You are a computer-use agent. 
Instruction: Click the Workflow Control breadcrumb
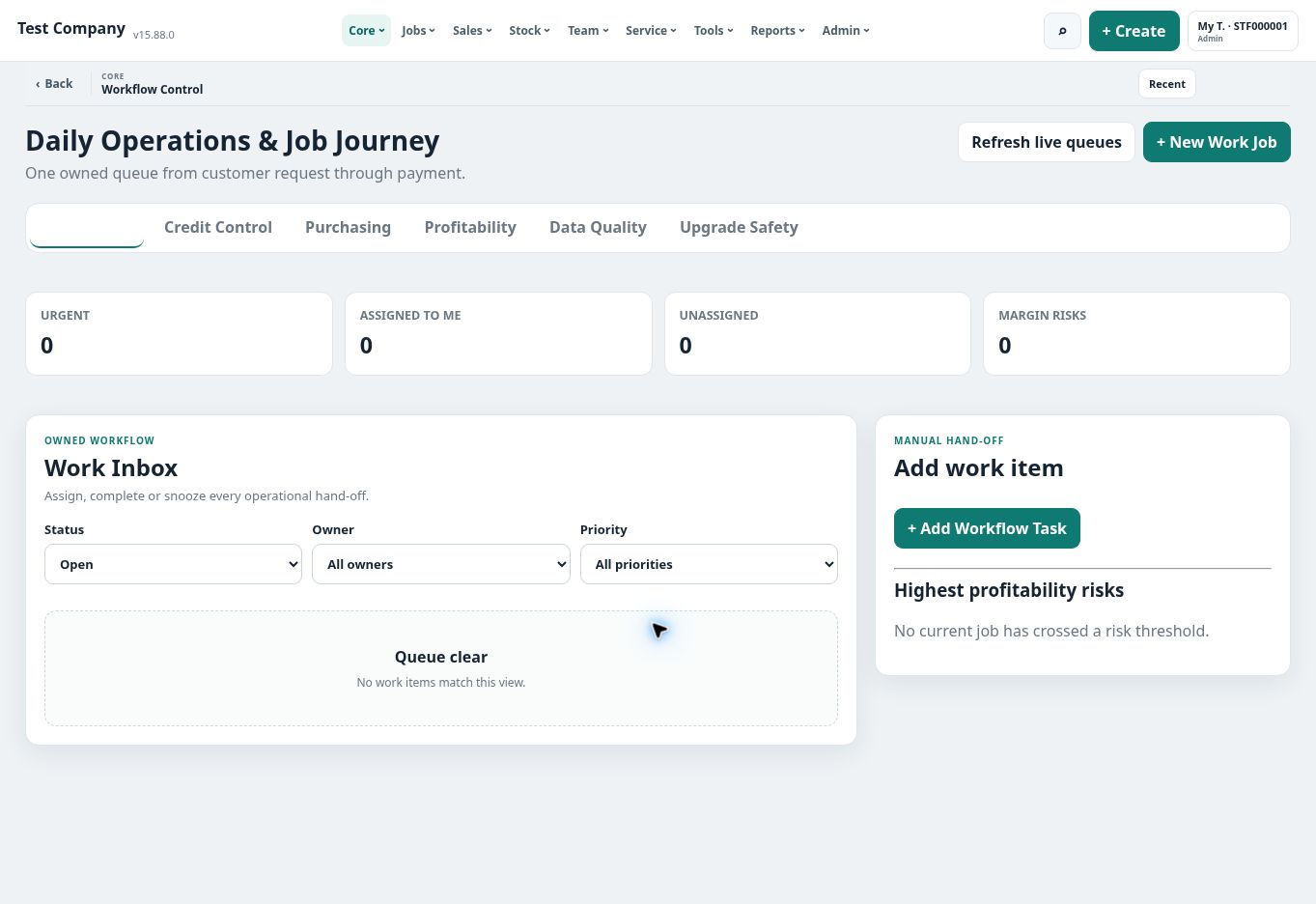click(152, 89)
